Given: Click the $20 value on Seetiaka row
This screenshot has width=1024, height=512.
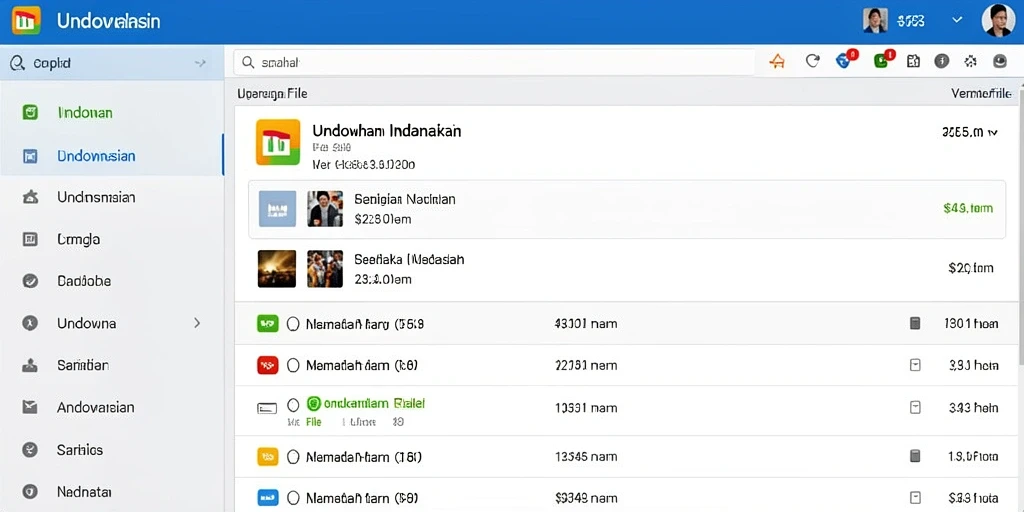Looking at the screenshot, I should click(x=970, y=268).
